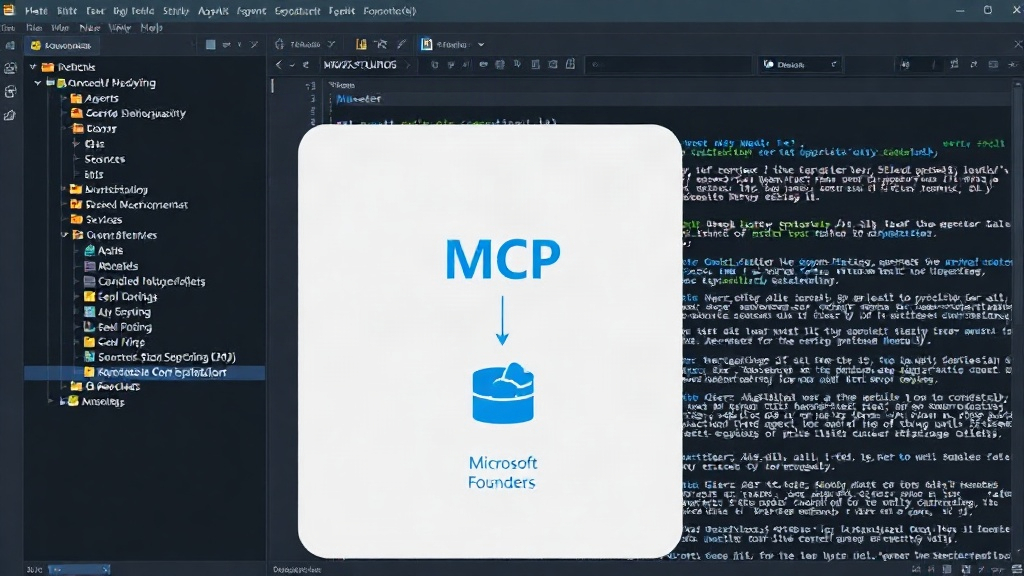
Task: Open the Design dropdown in the navigation bar
Action: (799, 65)
